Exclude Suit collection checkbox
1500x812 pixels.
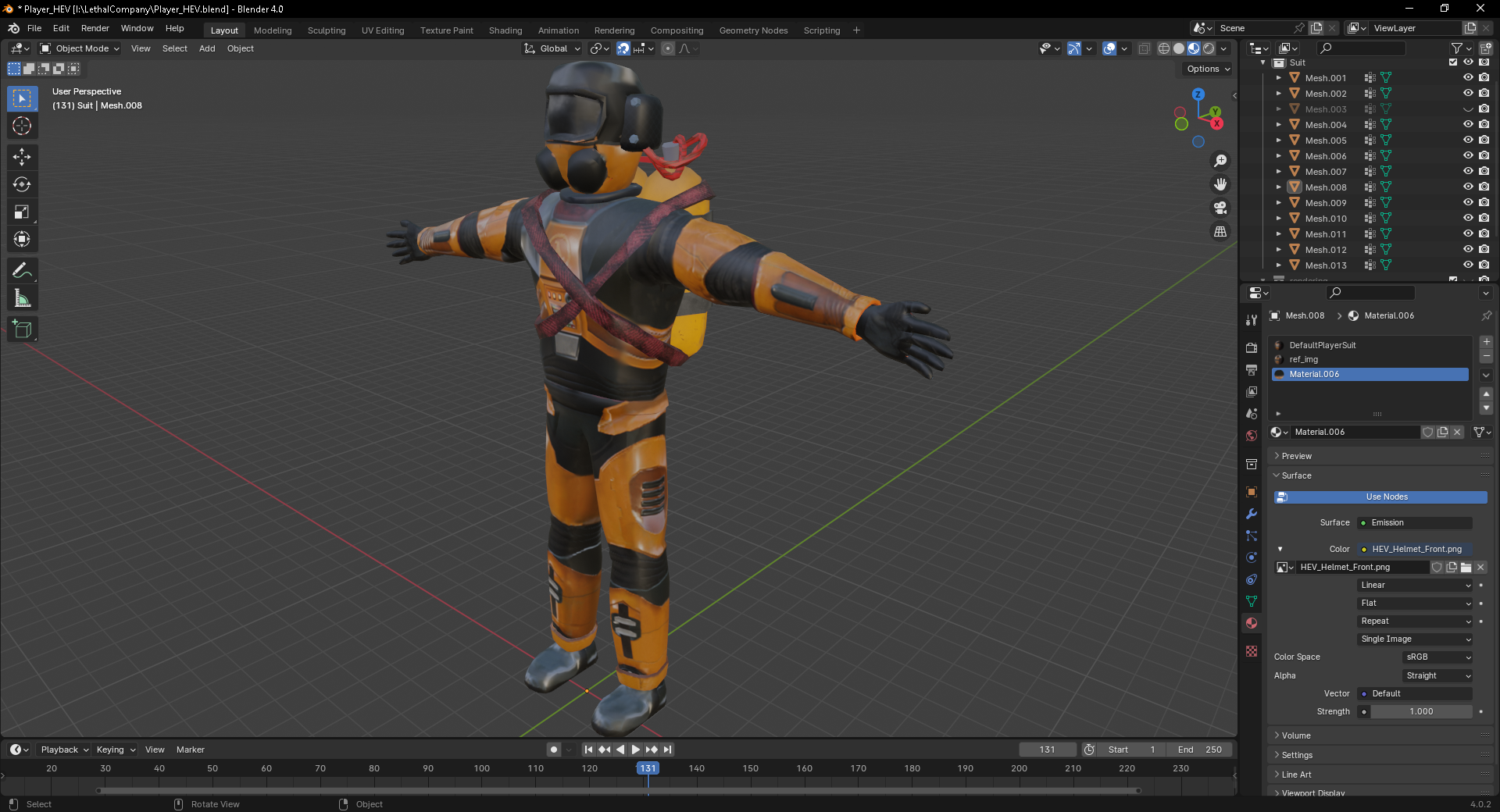(1453, 62)
